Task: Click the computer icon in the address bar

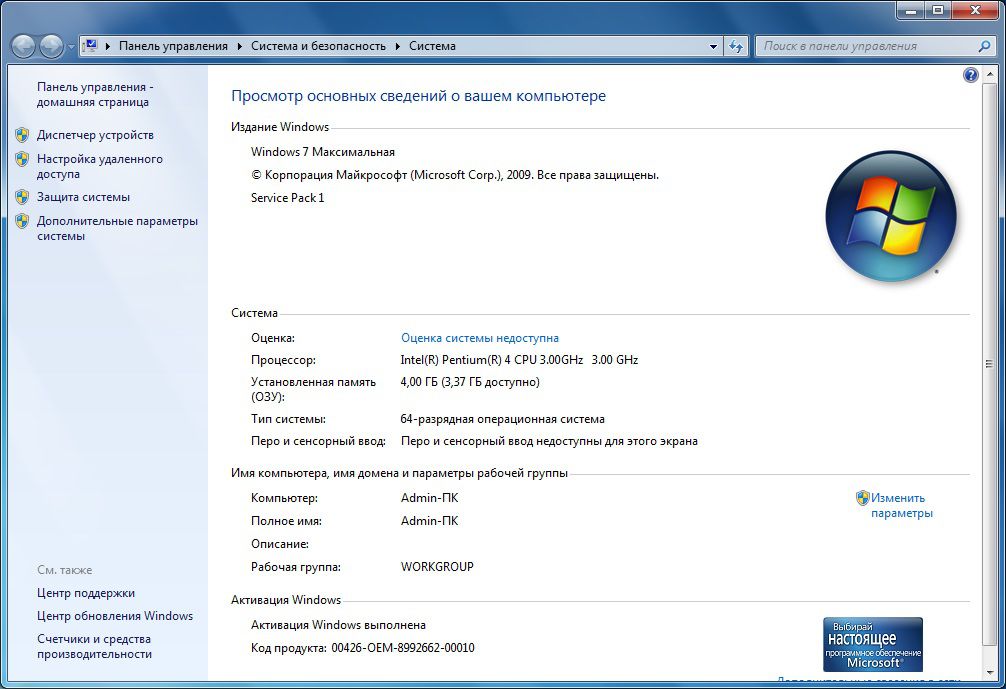Action: pos(90,46)
